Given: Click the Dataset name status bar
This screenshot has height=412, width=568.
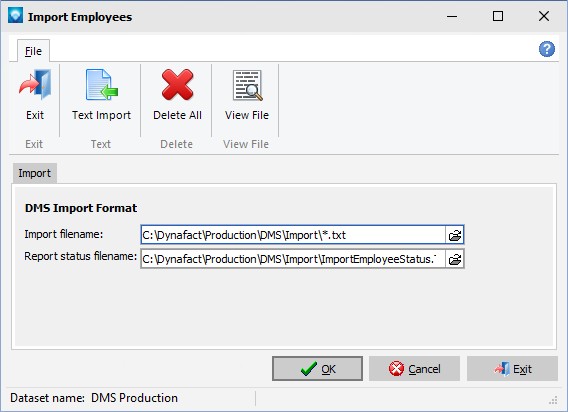Looking at the screenshot, I should pos(94,398).
